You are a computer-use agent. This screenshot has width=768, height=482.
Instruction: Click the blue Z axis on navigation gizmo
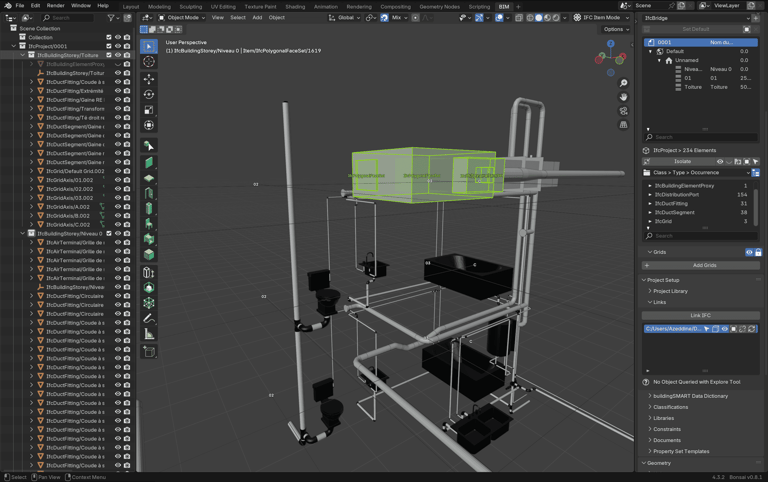click(611, 44)
